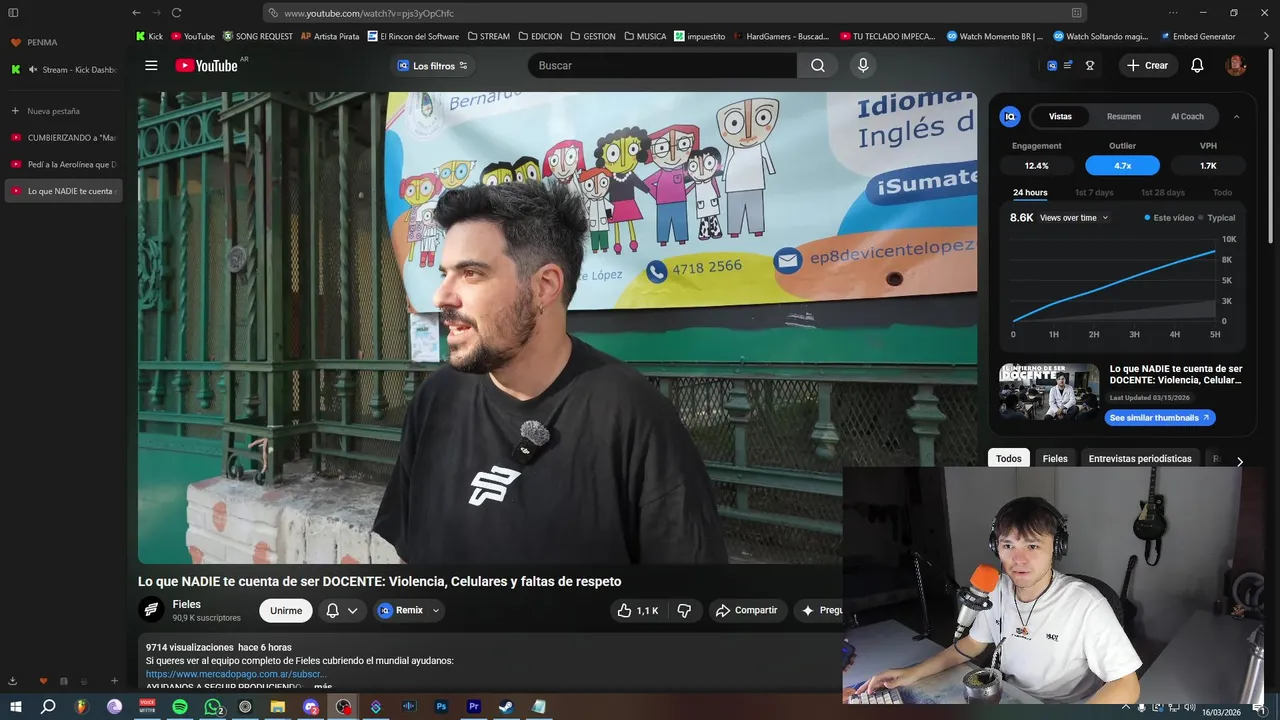Screen dimensions: 1280x720
Task: Open the vidIQ list icon in header
Action: pyautogui.click(x=1068, y=66)
